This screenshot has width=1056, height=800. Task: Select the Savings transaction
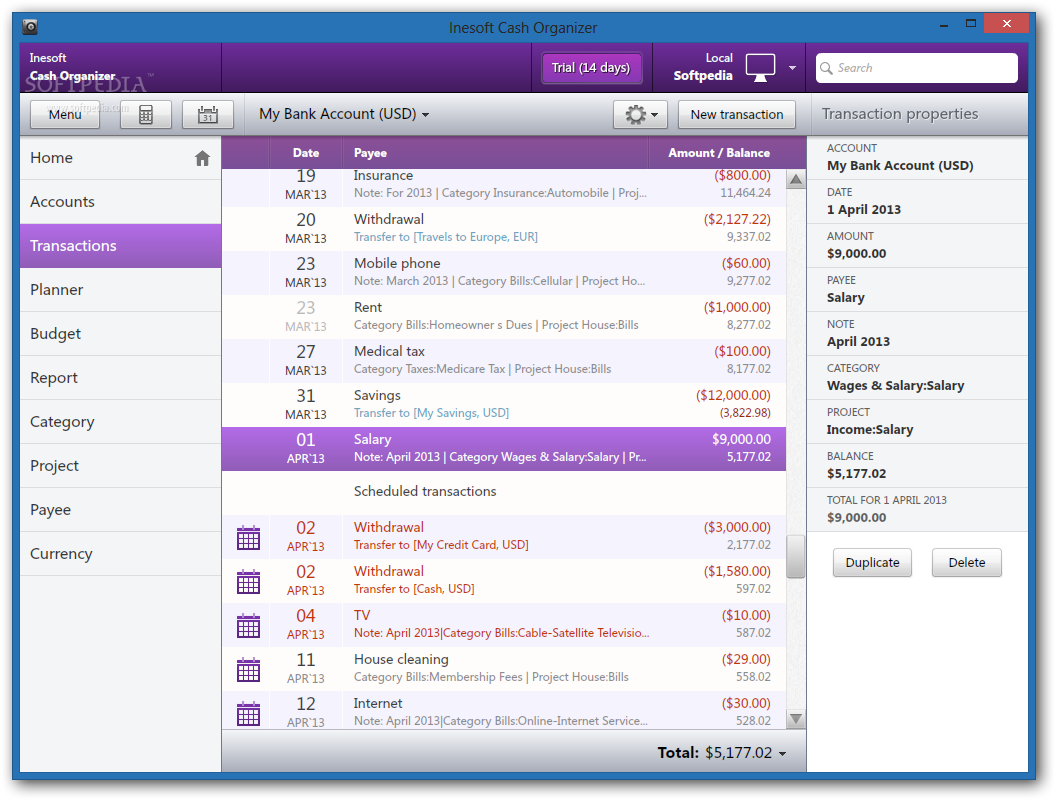point(504,405)
